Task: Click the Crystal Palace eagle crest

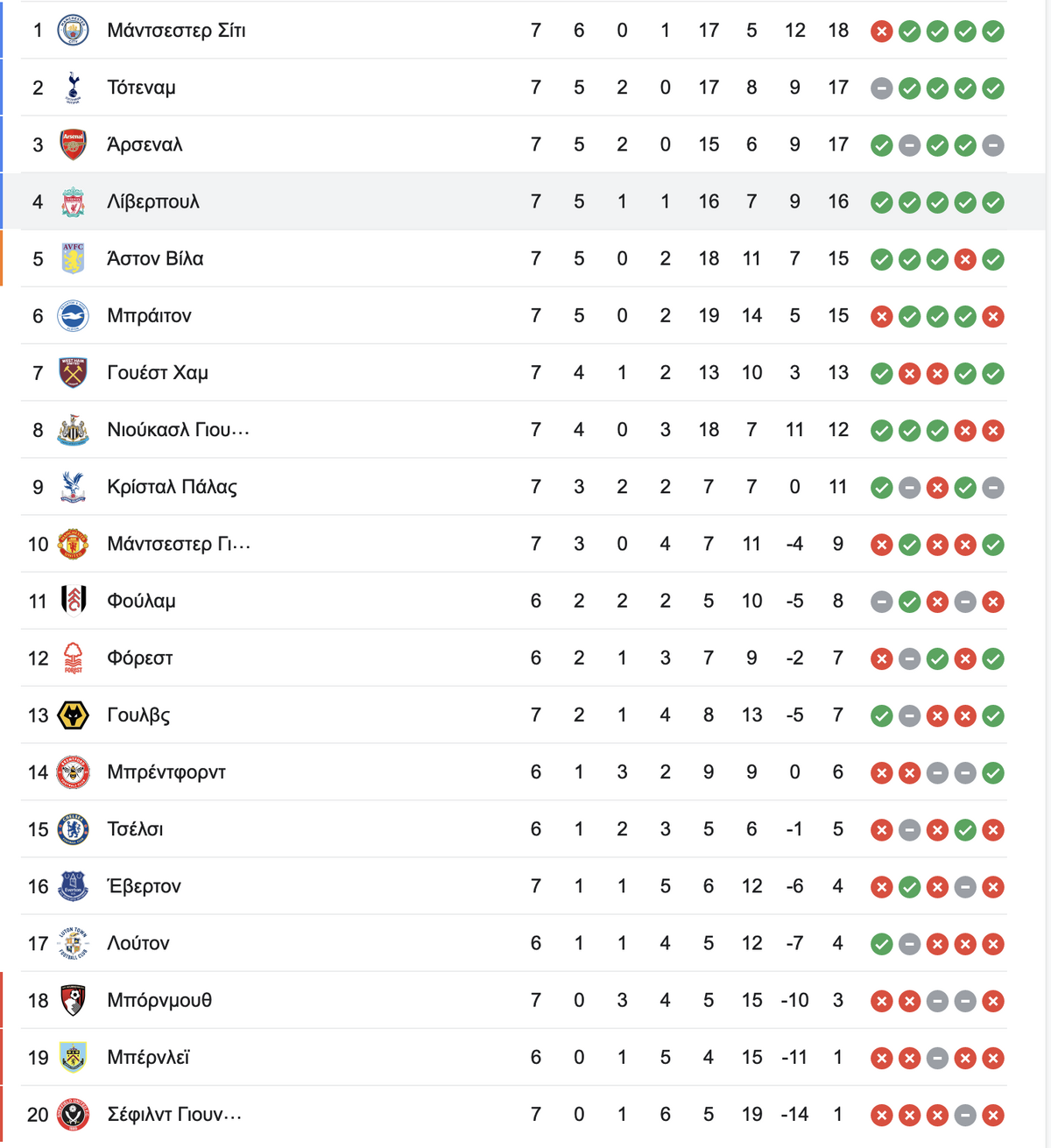Action: pos(73,487)
